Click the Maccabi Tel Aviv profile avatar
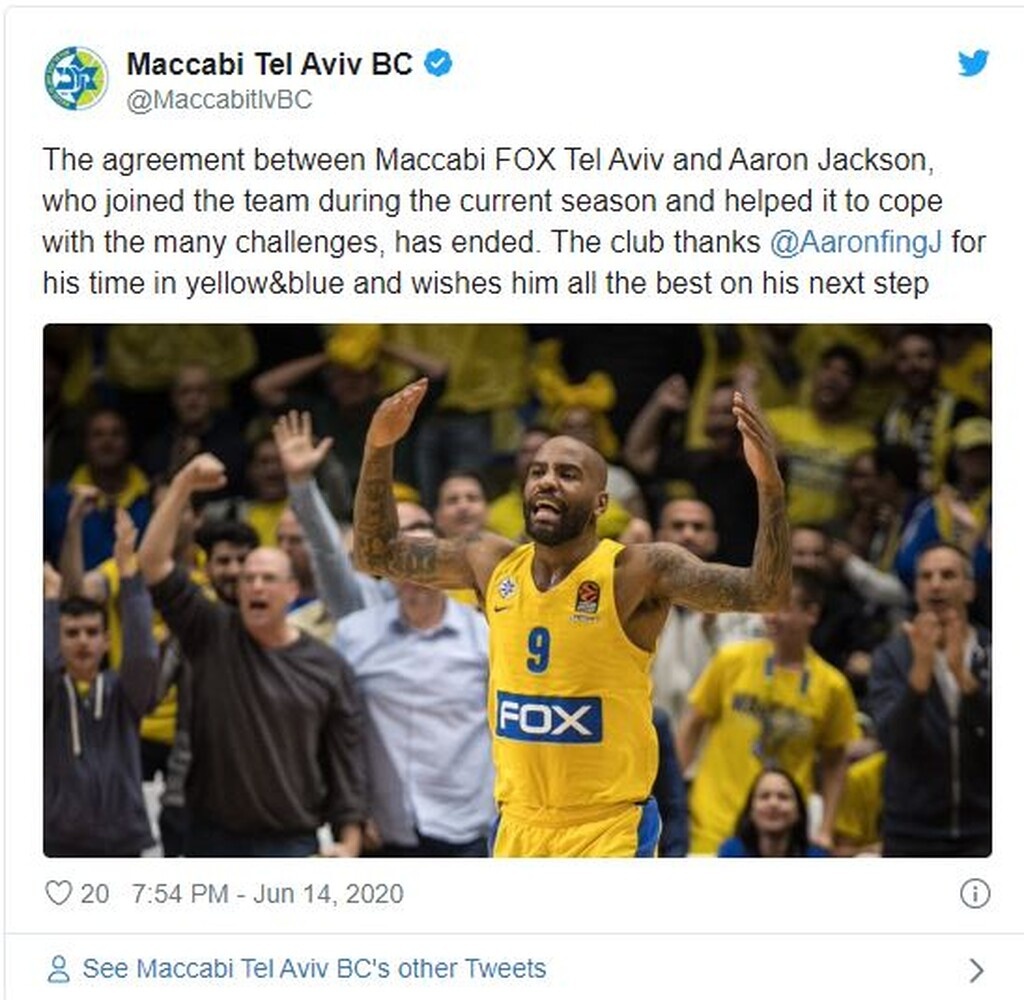 (76, 78)
